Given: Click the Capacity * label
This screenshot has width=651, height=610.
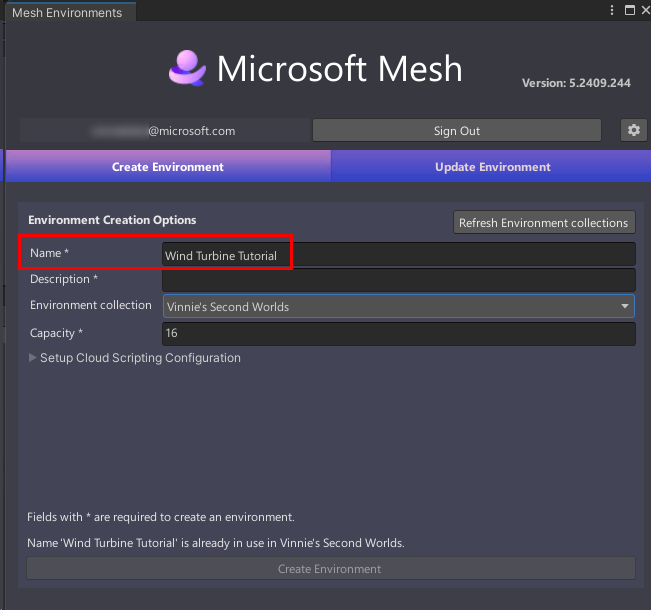Looking at the screenshot, I should [56, 333].
